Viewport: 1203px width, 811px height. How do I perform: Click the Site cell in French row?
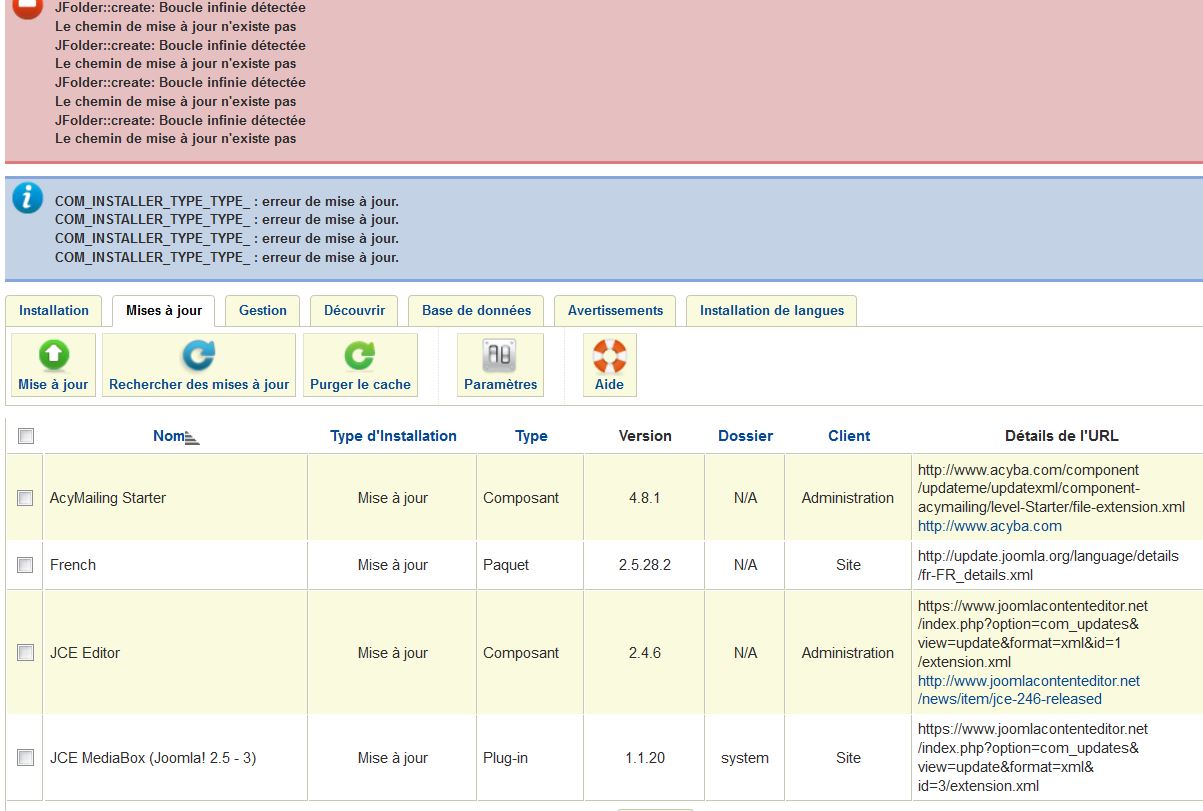point(848,565)
